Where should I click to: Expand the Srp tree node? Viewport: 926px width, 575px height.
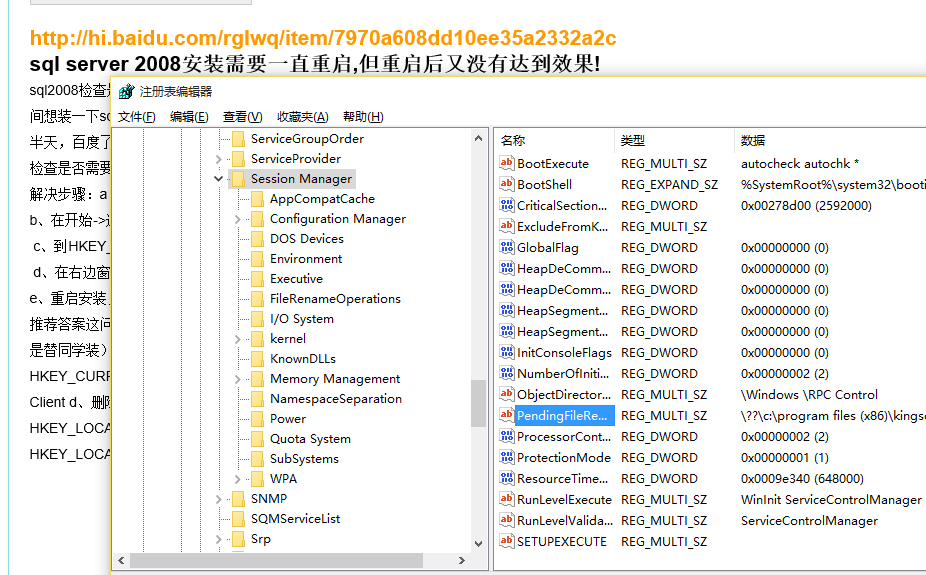click(x=219, y=539)
